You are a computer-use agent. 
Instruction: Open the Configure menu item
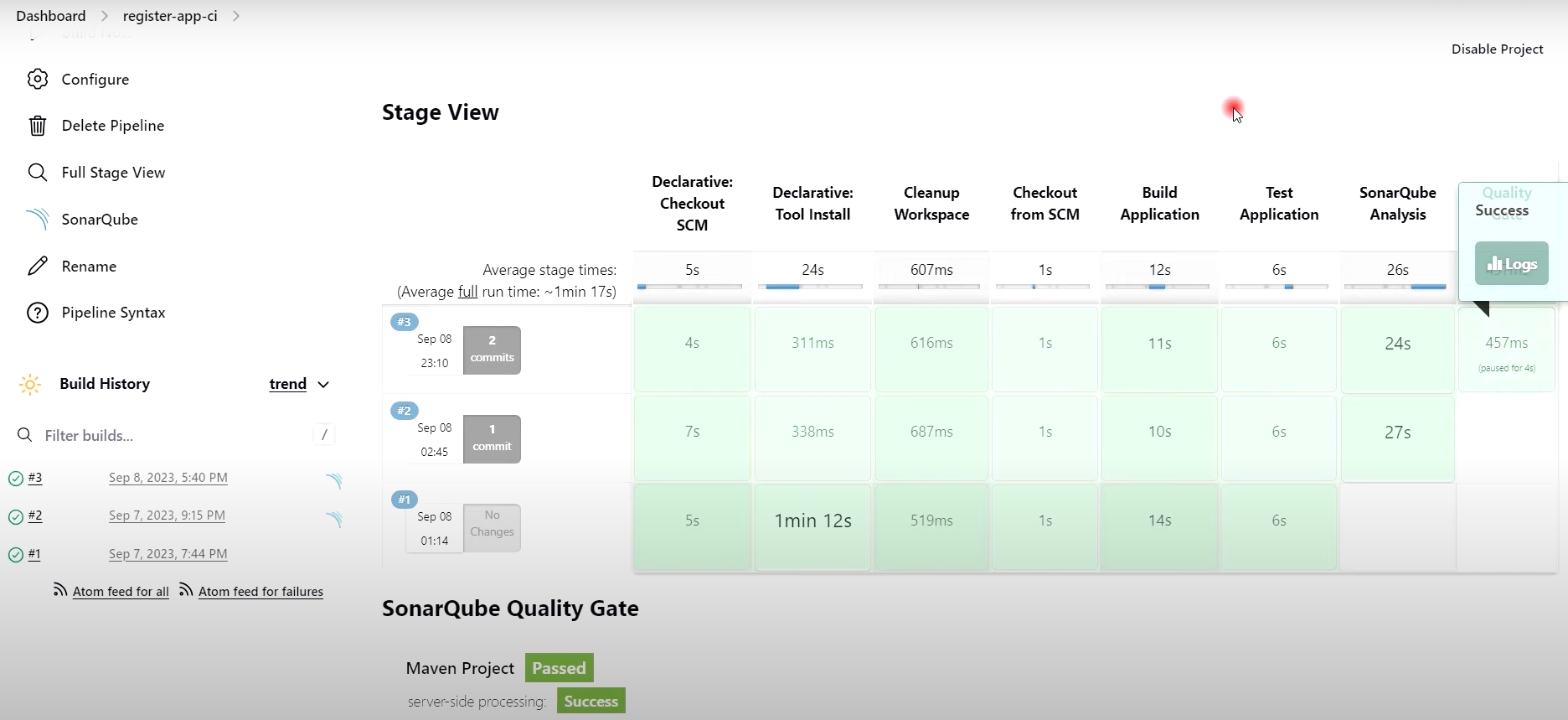(x=95, y=80)
